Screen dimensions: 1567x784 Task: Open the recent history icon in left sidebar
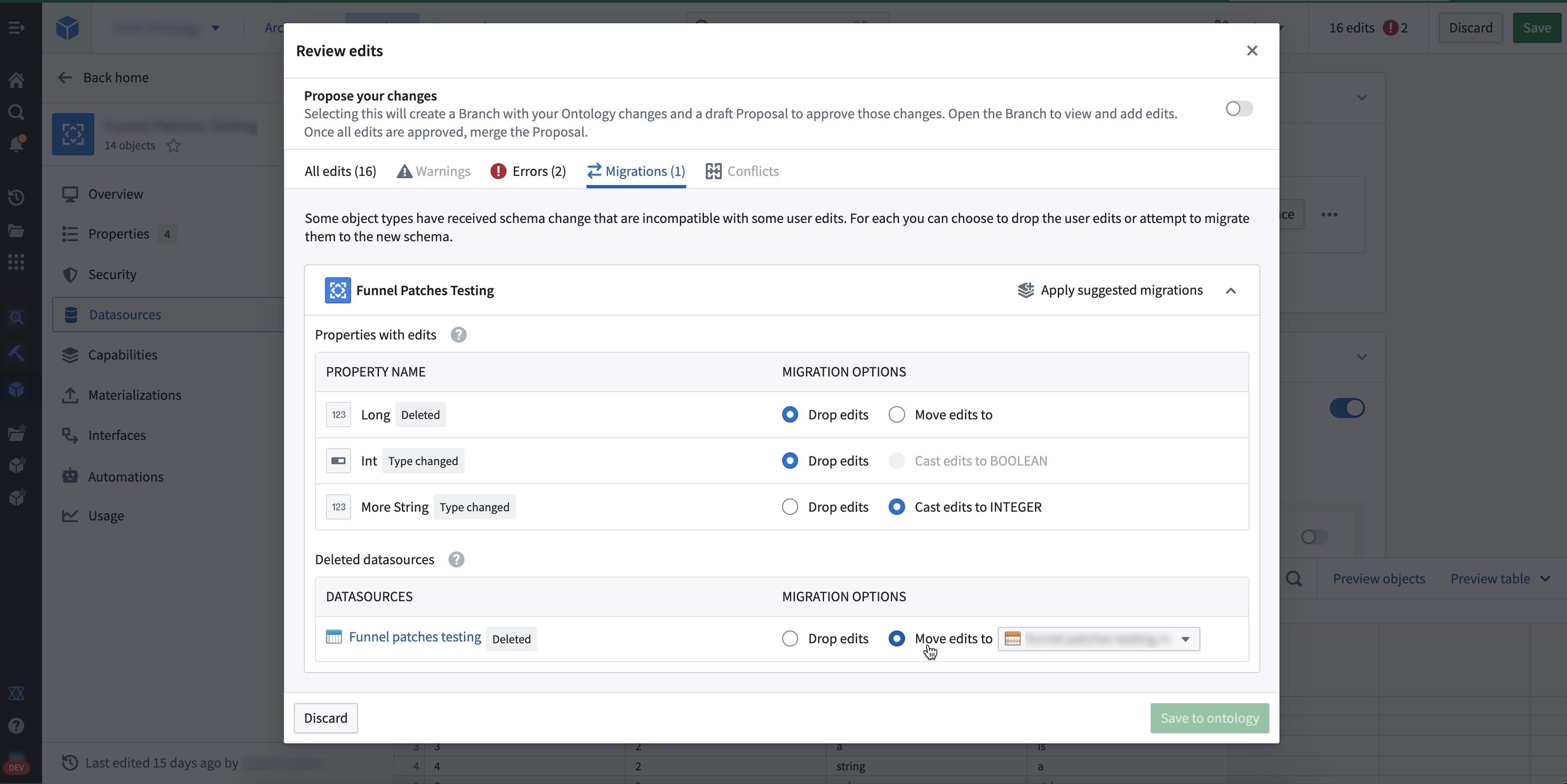click(16, 197)
